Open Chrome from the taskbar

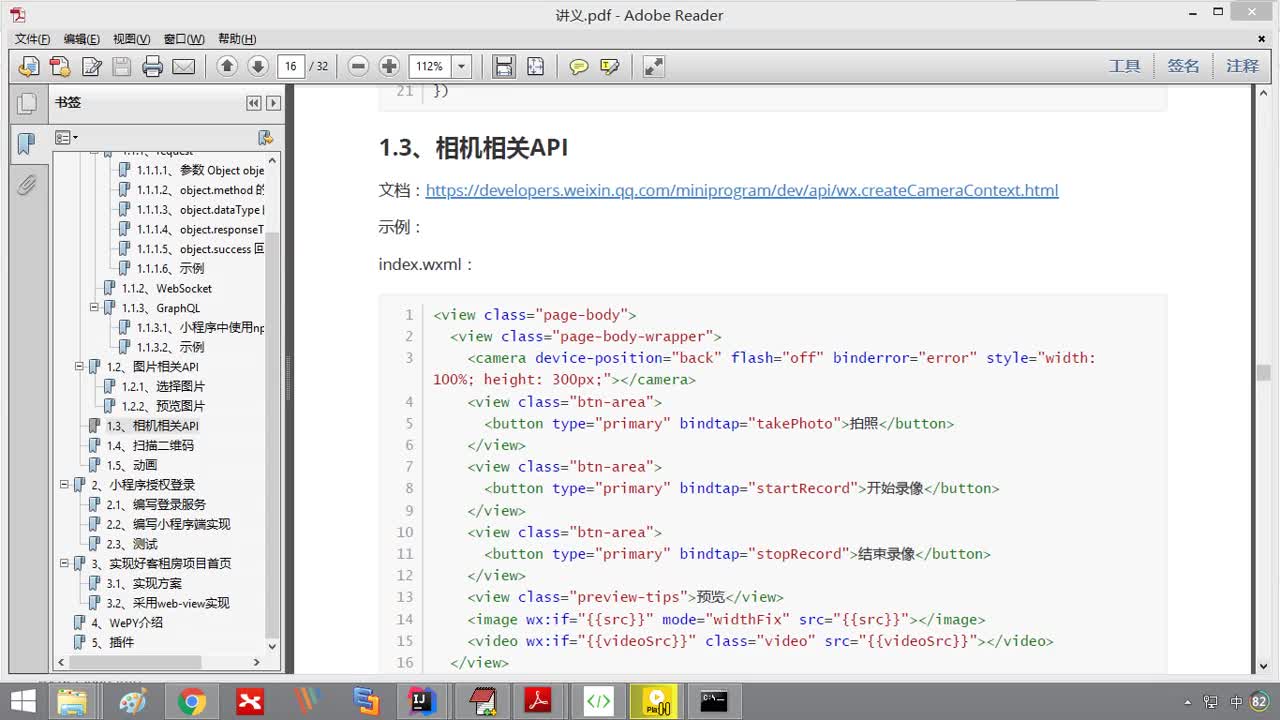pyautogui.click(x=191, y=702)
